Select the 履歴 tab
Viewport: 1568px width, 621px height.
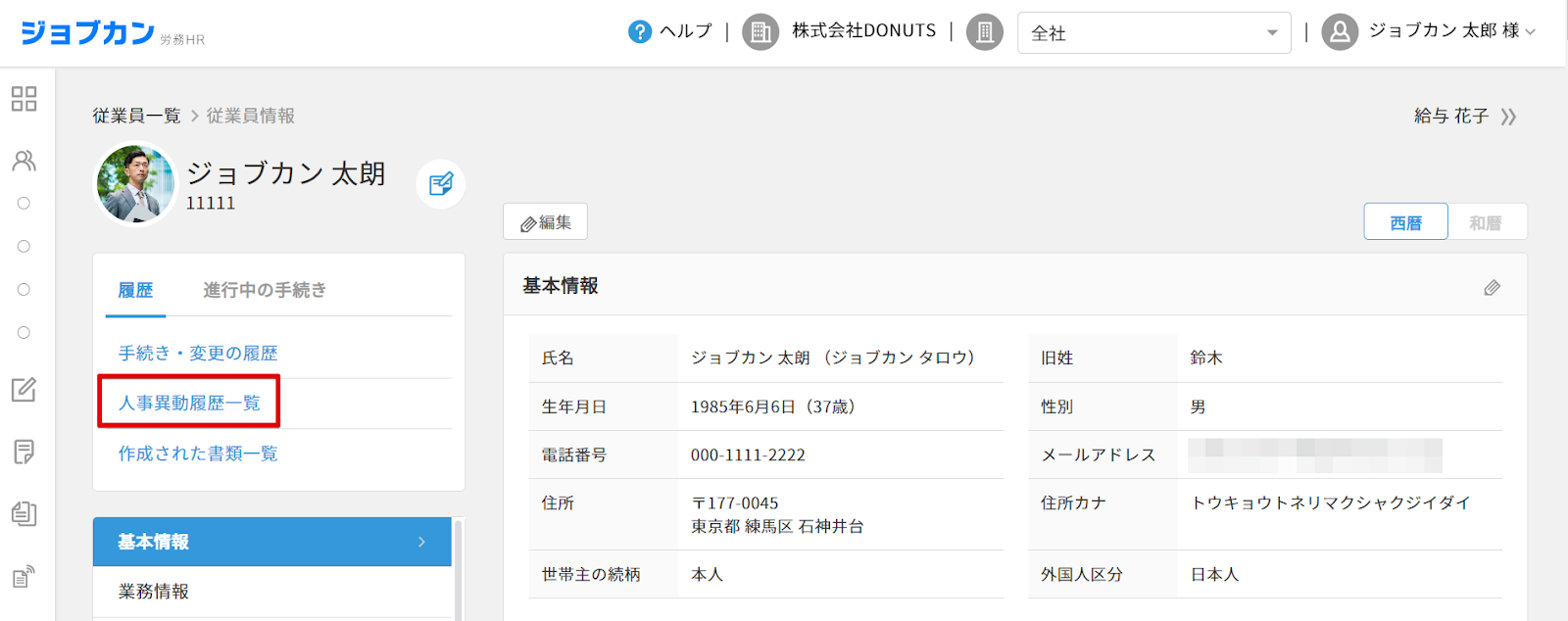pyautogui.click(x=135, y=290)
